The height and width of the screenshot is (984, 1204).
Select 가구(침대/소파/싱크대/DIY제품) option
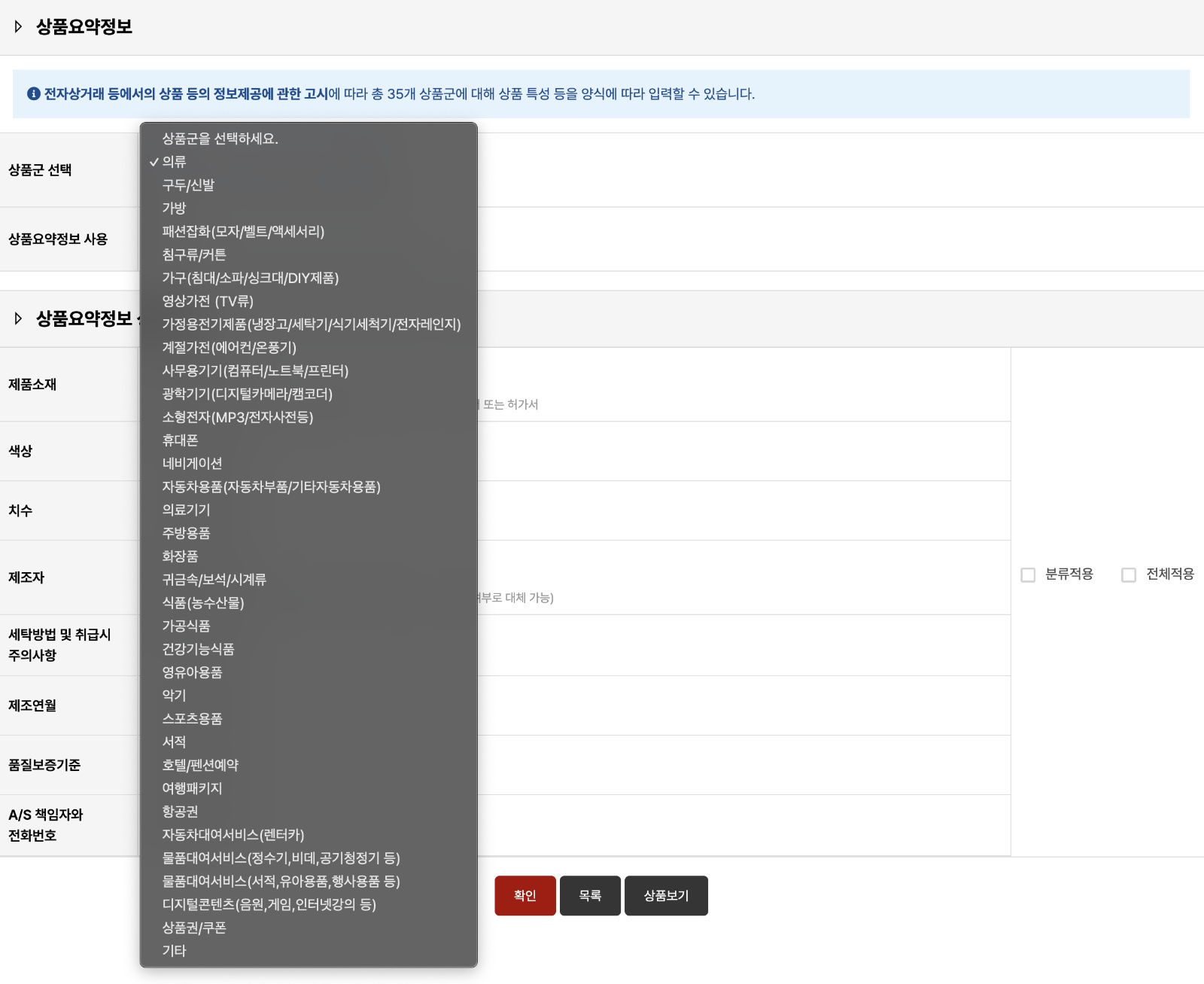coord(309,278)
